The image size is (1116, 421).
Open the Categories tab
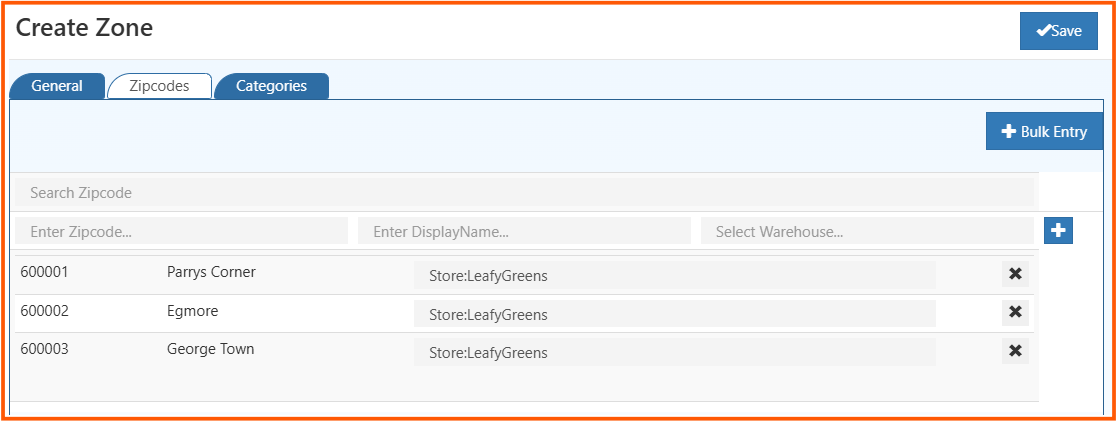pos(271,86)
